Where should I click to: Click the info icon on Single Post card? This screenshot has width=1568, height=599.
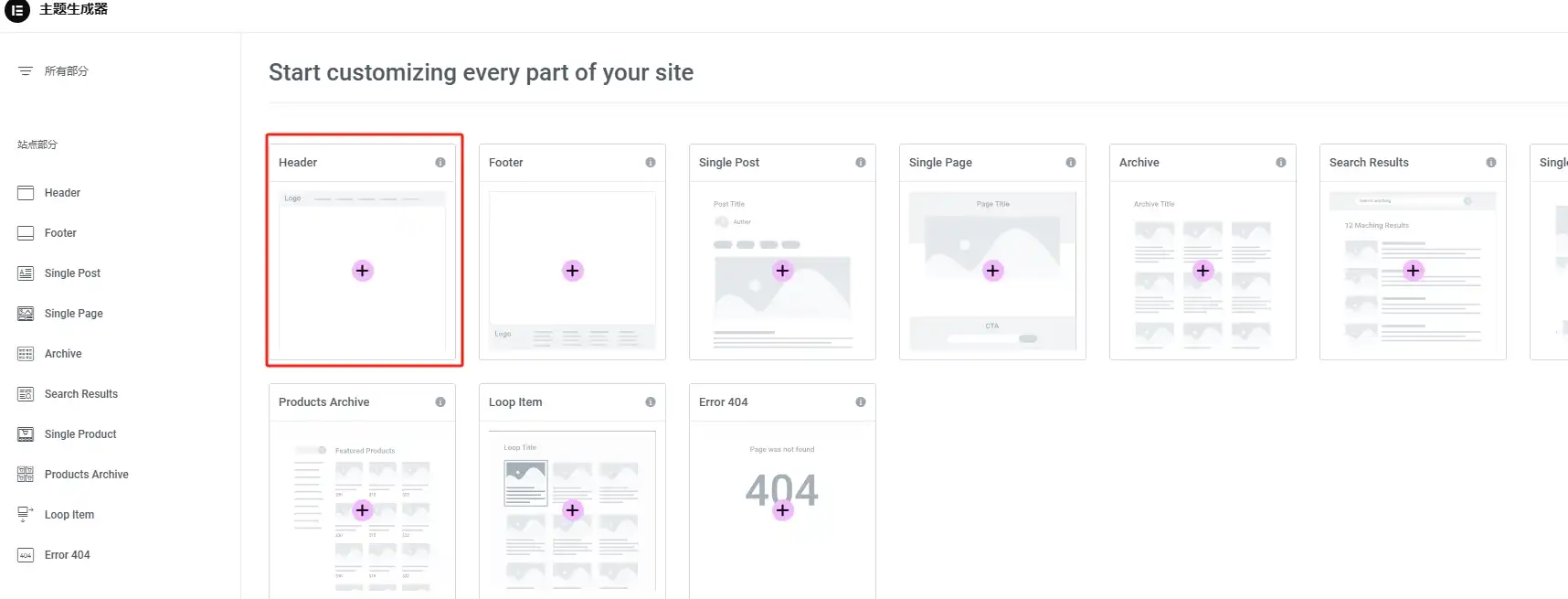coord(861,163)
